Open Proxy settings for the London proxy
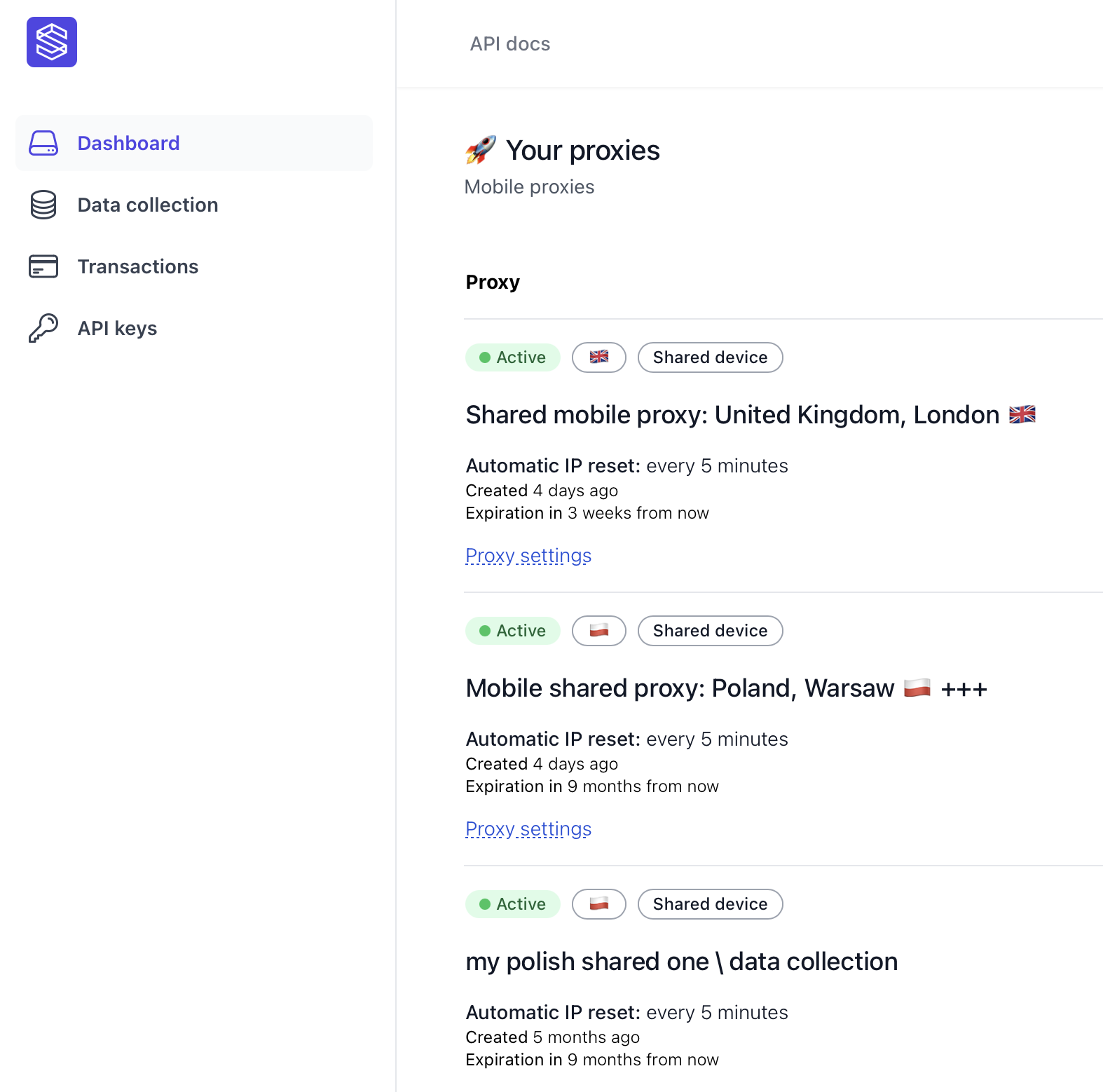 [x=528, y=555]
